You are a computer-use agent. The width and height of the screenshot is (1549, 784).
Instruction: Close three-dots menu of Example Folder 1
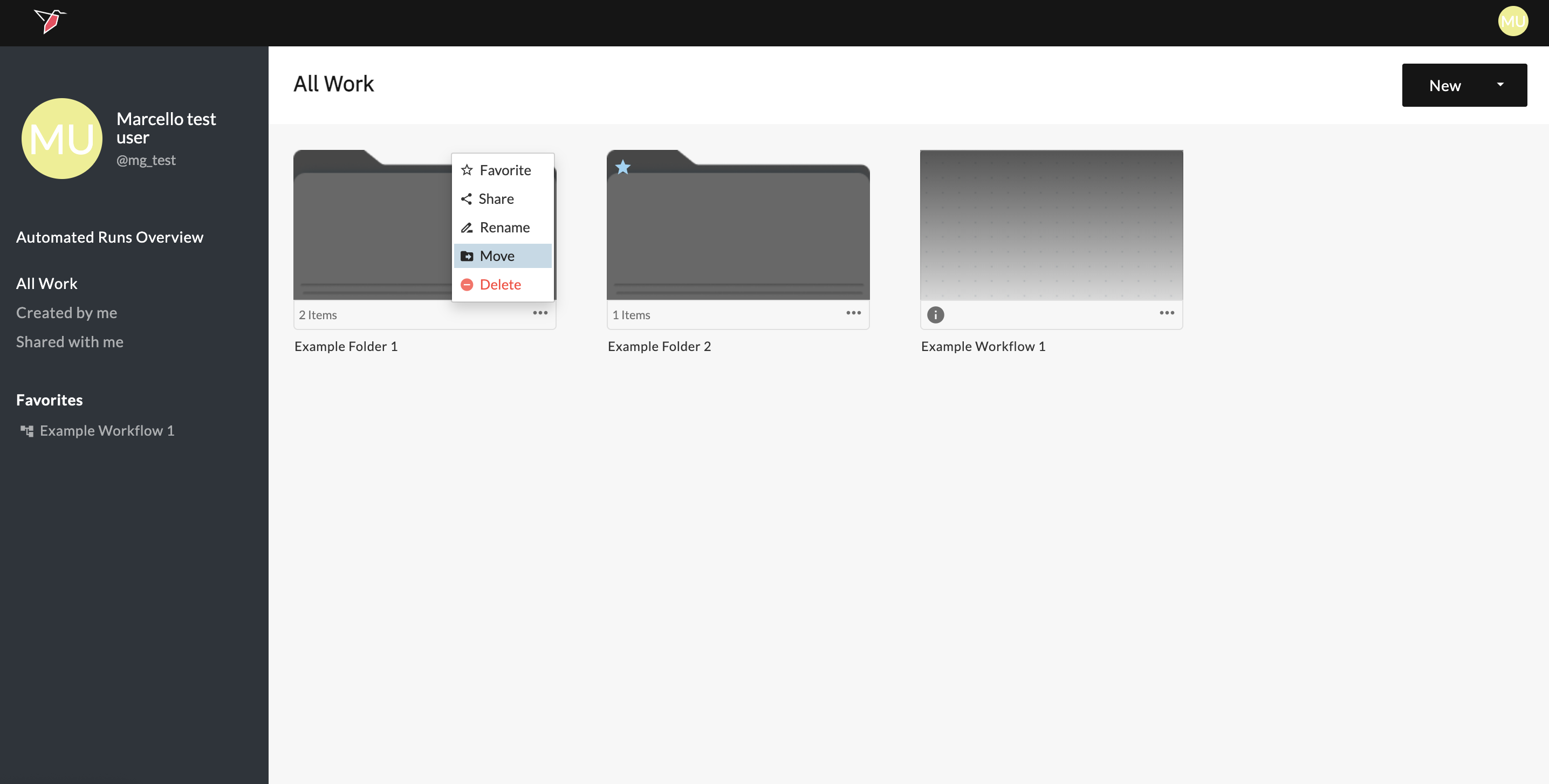pyautogui.click(x=539, y=313)
